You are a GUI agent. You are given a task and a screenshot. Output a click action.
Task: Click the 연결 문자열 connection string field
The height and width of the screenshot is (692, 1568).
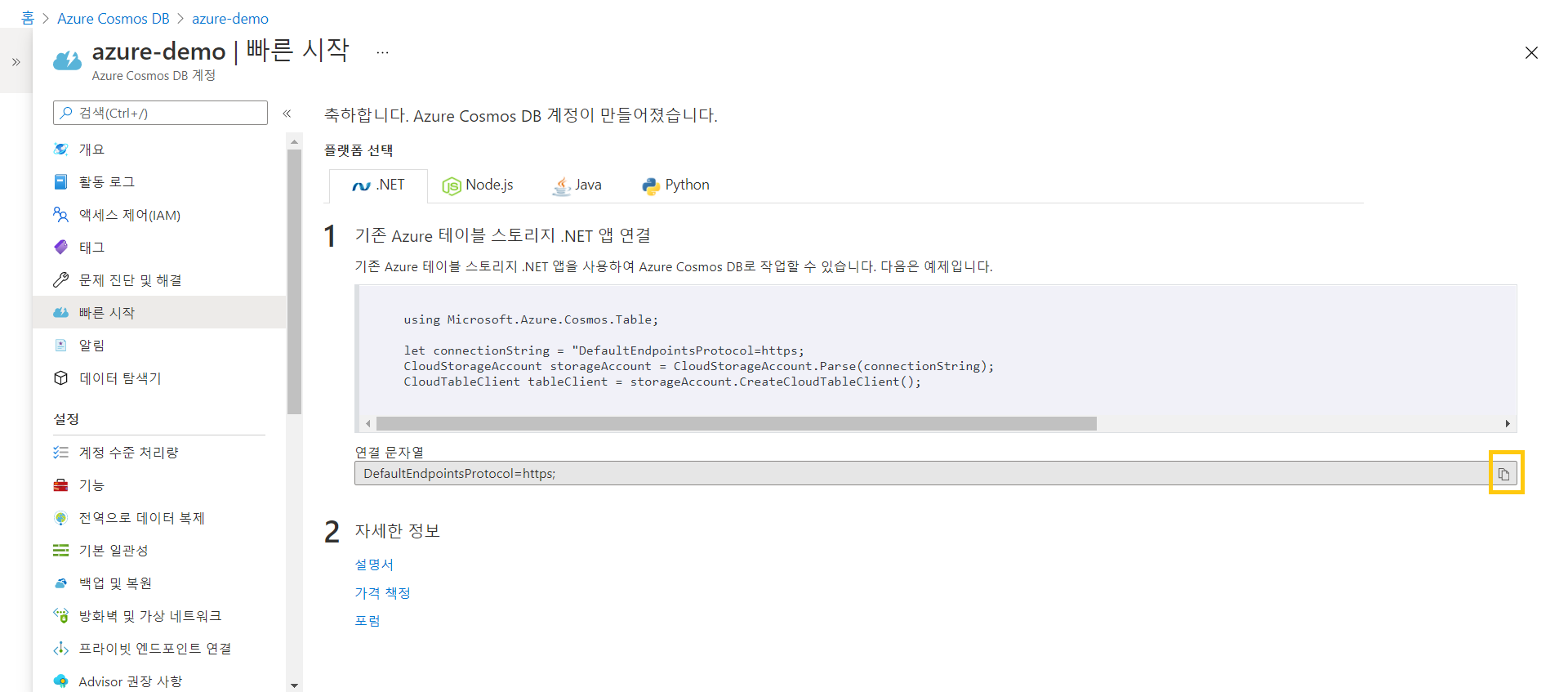click(x=921, y=473)
